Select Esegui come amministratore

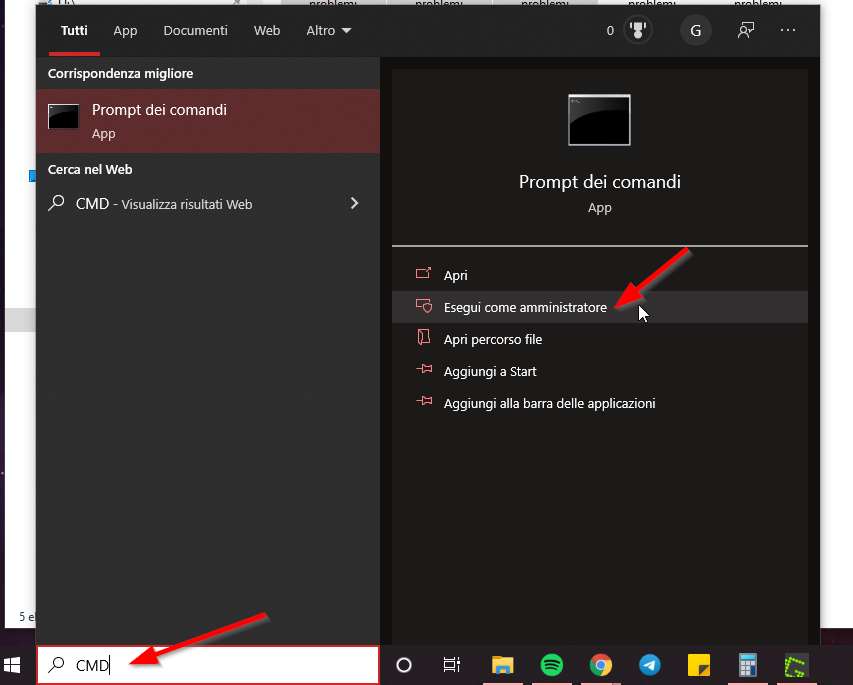coord(525,307)
